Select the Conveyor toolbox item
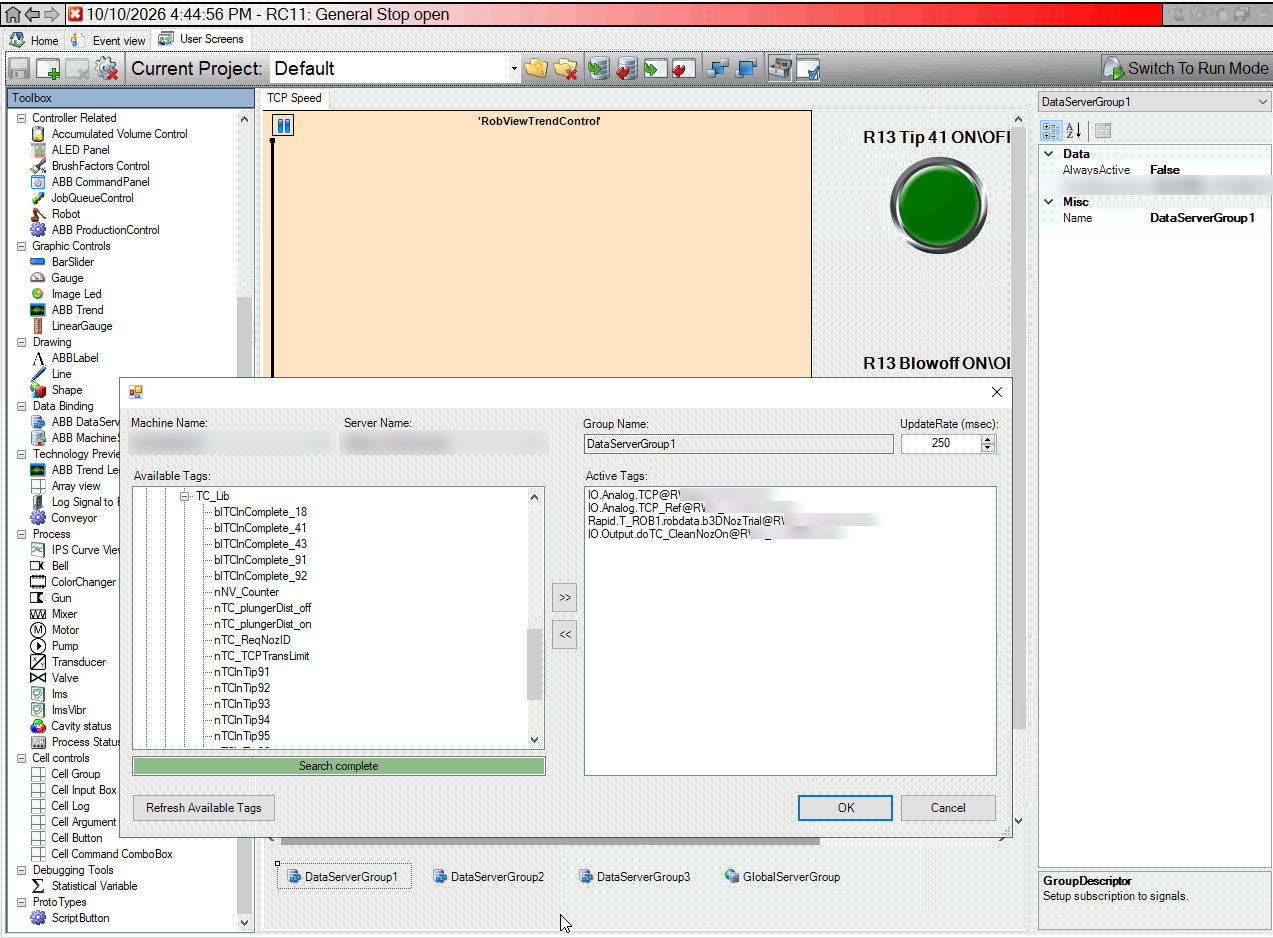The image size is (1273, 938). (74, 518)
